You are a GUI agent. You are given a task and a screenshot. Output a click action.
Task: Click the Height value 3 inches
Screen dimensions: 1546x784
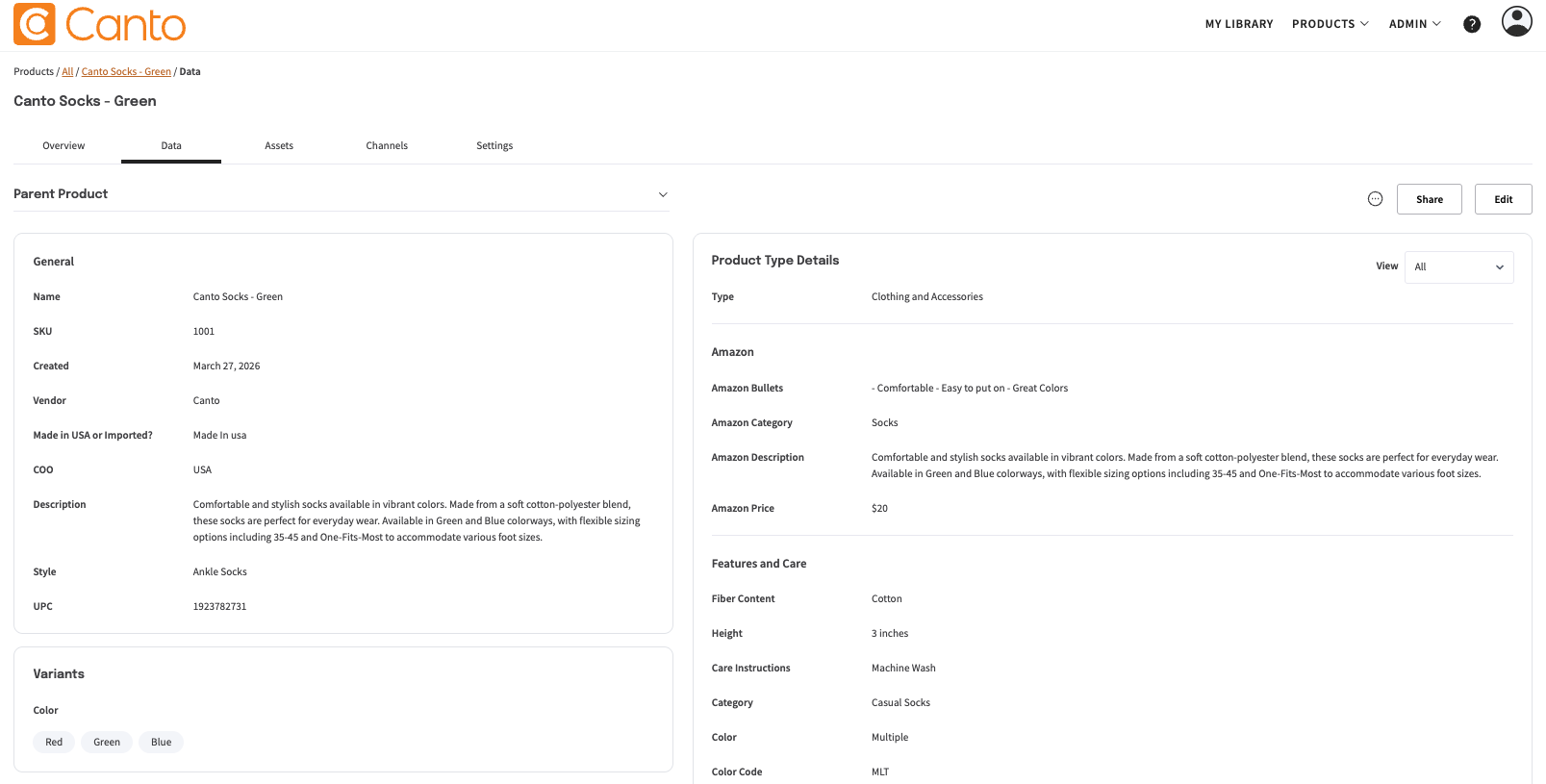(890, 634)
